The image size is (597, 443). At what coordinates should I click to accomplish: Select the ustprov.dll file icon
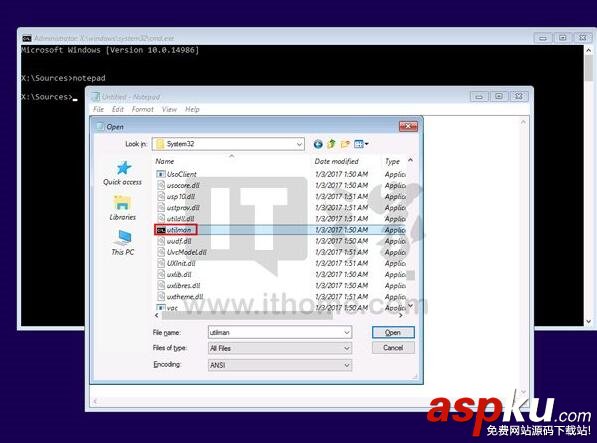tap(161, 208)
